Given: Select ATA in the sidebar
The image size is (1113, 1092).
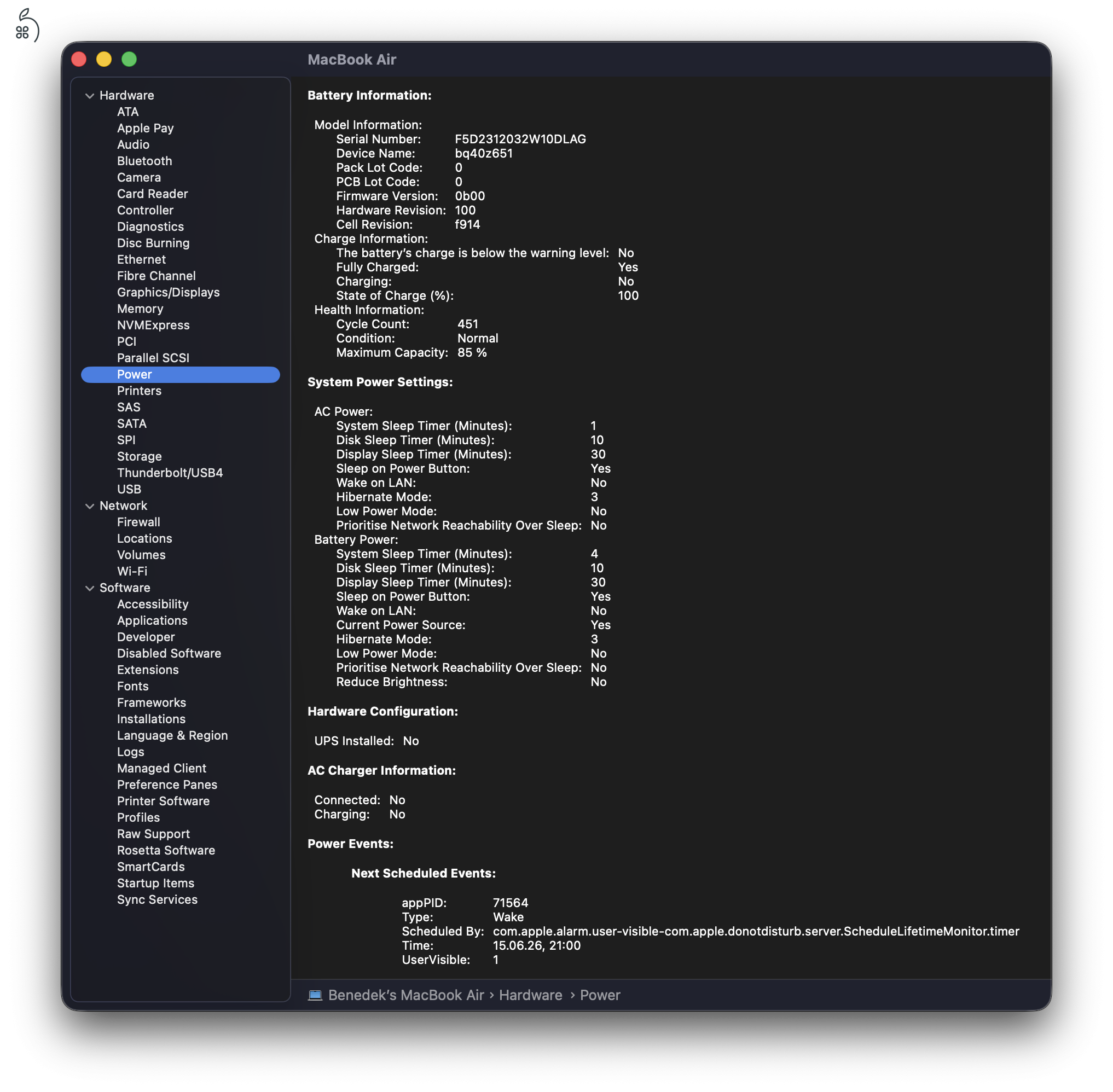Looking at the screenshot, I should [x=128, y=112].
